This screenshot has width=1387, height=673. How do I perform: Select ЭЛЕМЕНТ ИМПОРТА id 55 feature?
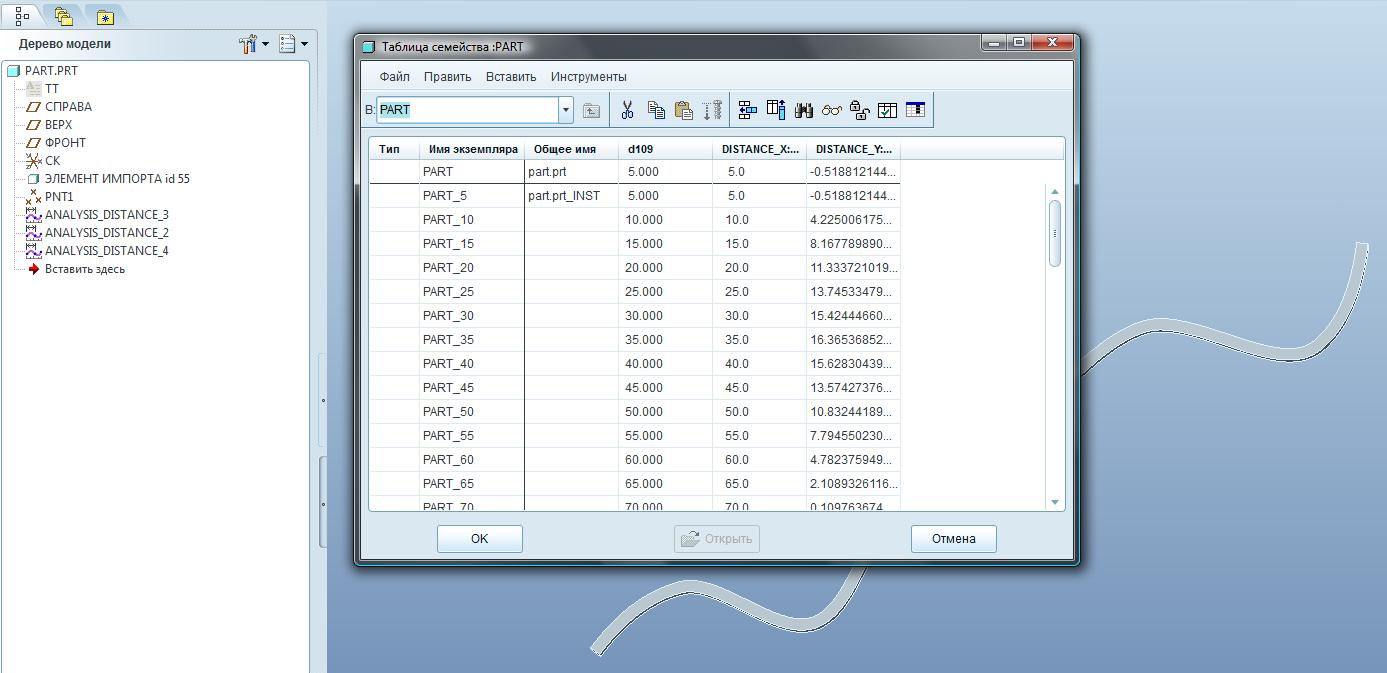(x=108, y=179)
